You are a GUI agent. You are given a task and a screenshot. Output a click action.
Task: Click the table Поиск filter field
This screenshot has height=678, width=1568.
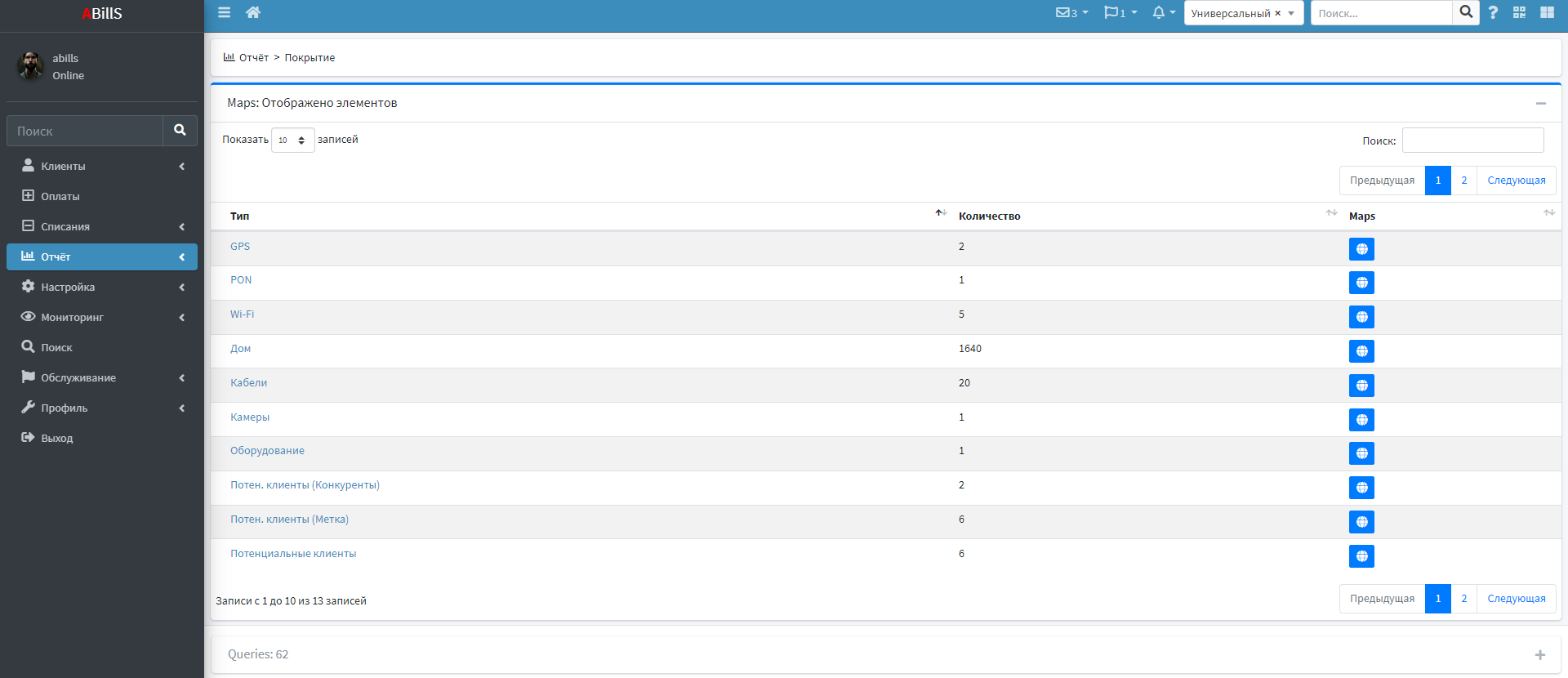coord(1472,141)
